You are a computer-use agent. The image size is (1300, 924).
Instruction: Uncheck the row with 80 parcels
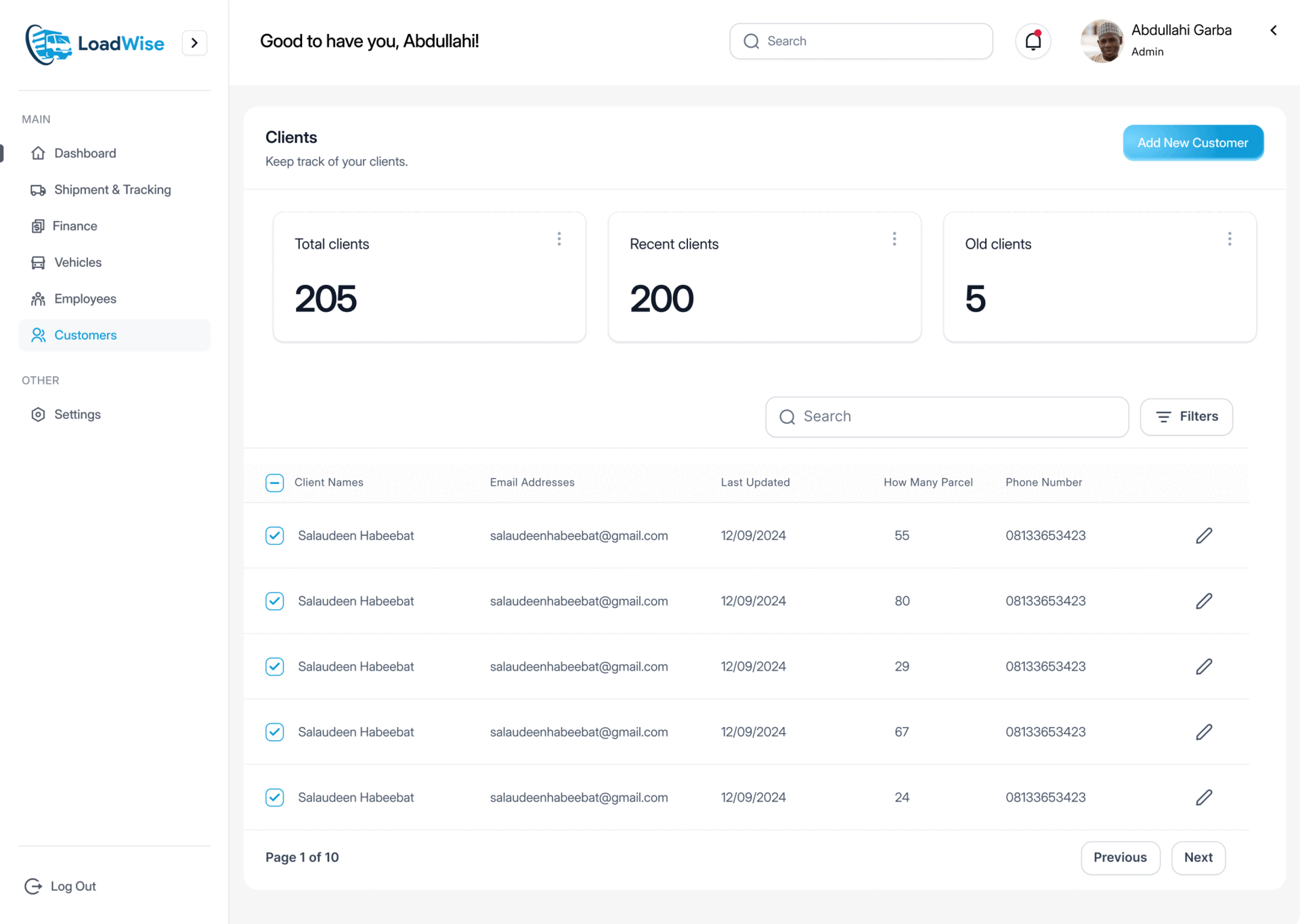[274, 601]
